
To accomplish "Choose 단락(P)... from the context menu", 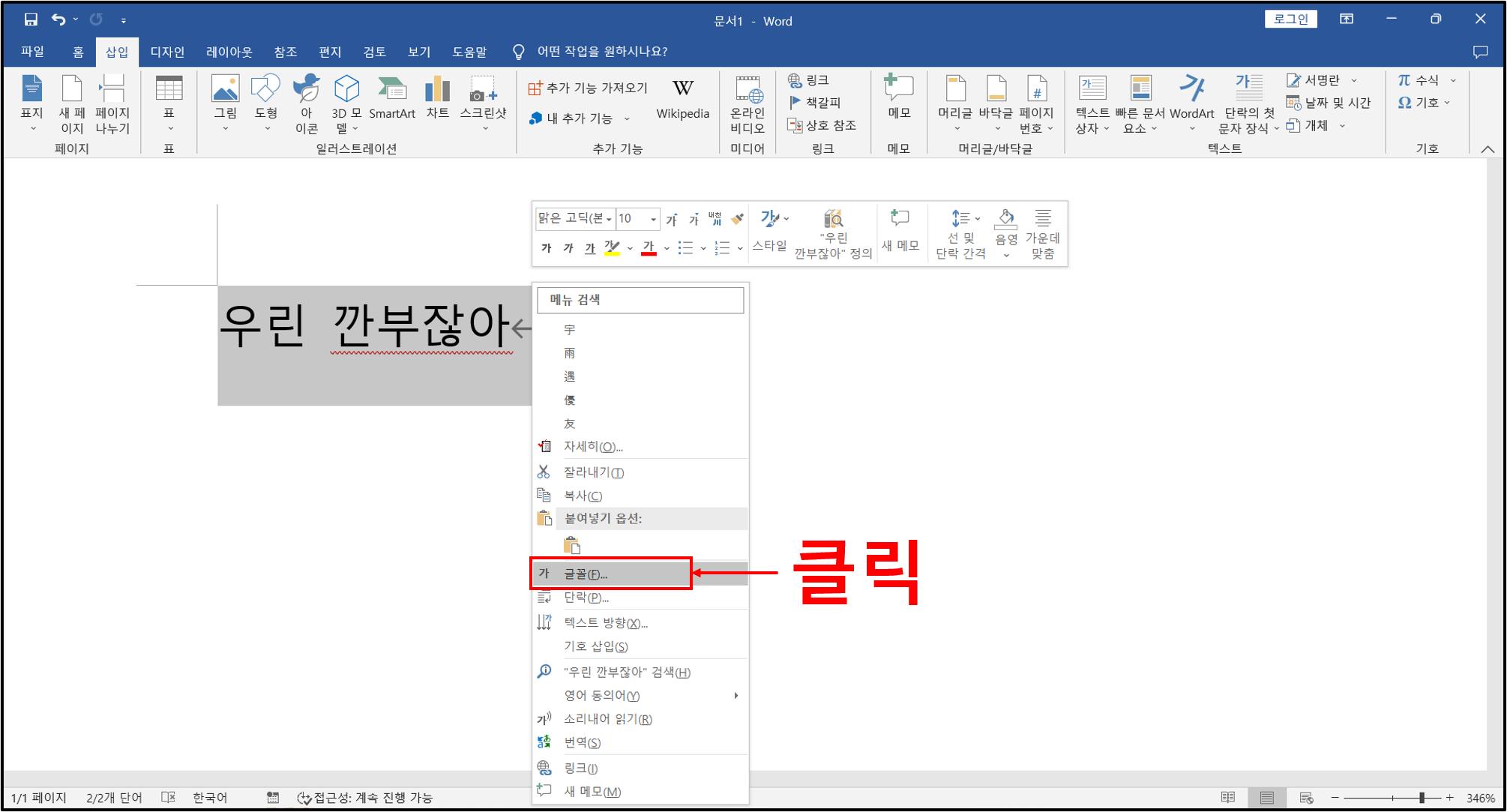I will pos(586,598).
